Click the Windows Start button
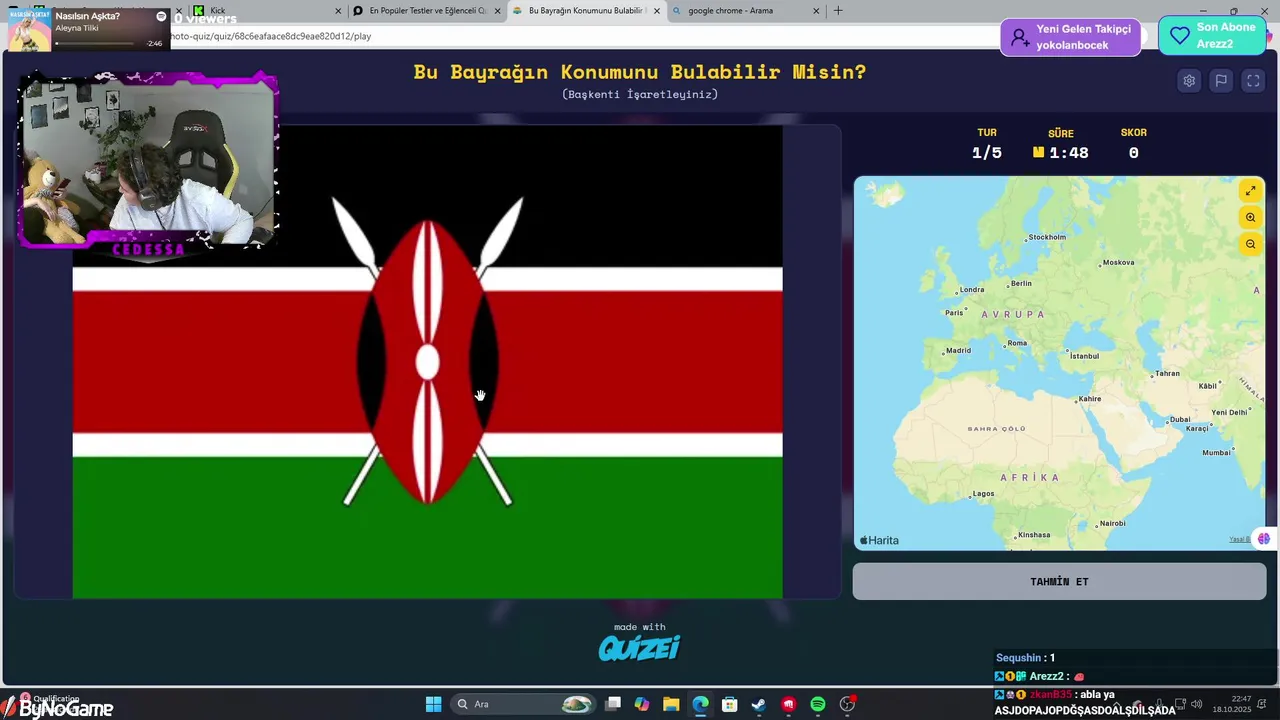The width and height of the screenshot is (1280, 720). point(433,704)
